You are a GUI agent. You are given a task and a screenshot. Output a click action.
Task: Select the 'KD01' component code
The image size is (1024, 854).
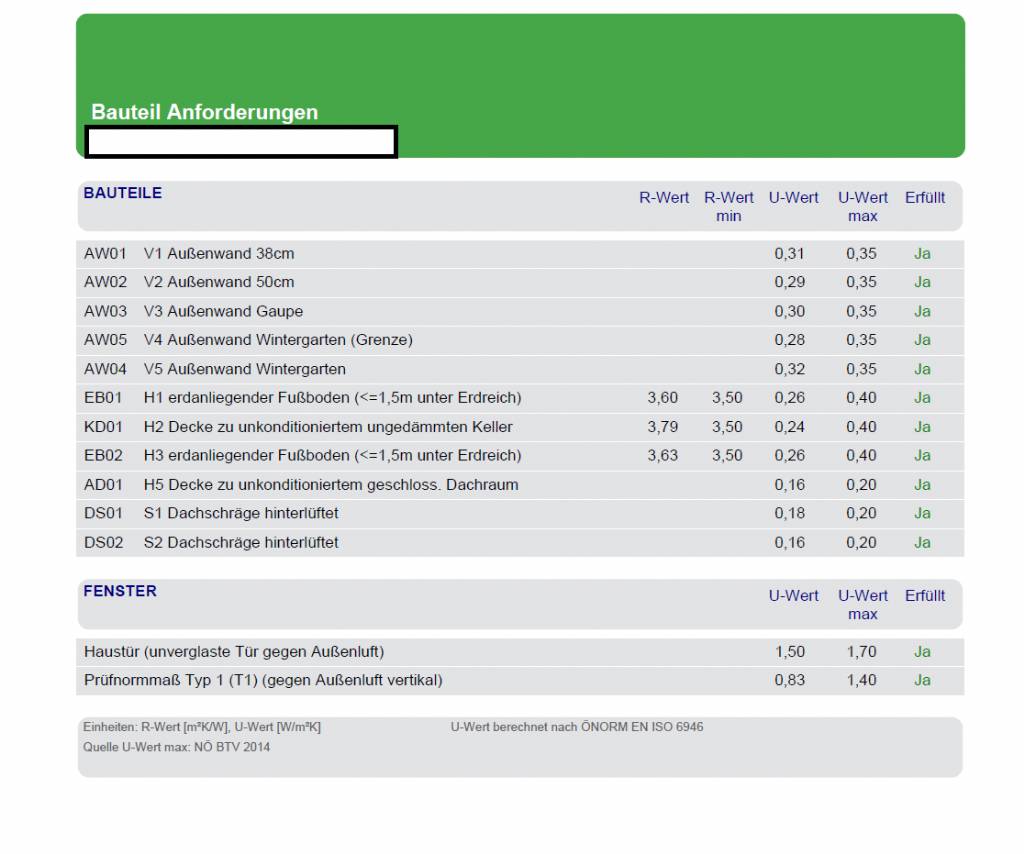coord(103,427)
